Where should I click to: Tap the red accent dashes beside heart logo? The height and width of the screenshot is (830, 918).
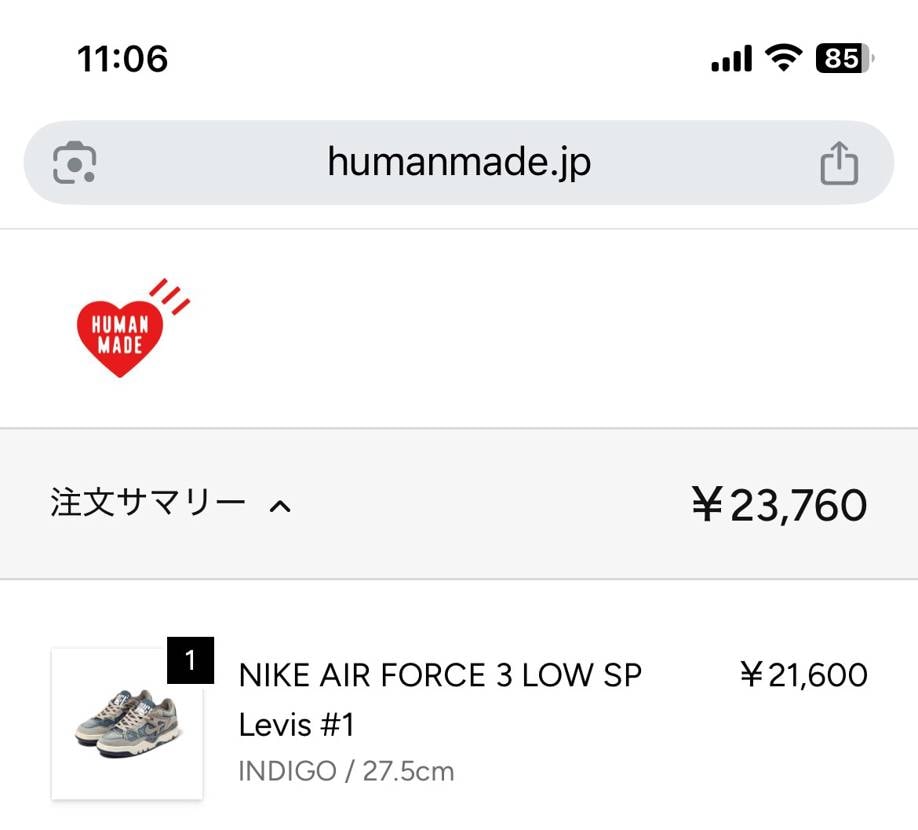[170, 296]
